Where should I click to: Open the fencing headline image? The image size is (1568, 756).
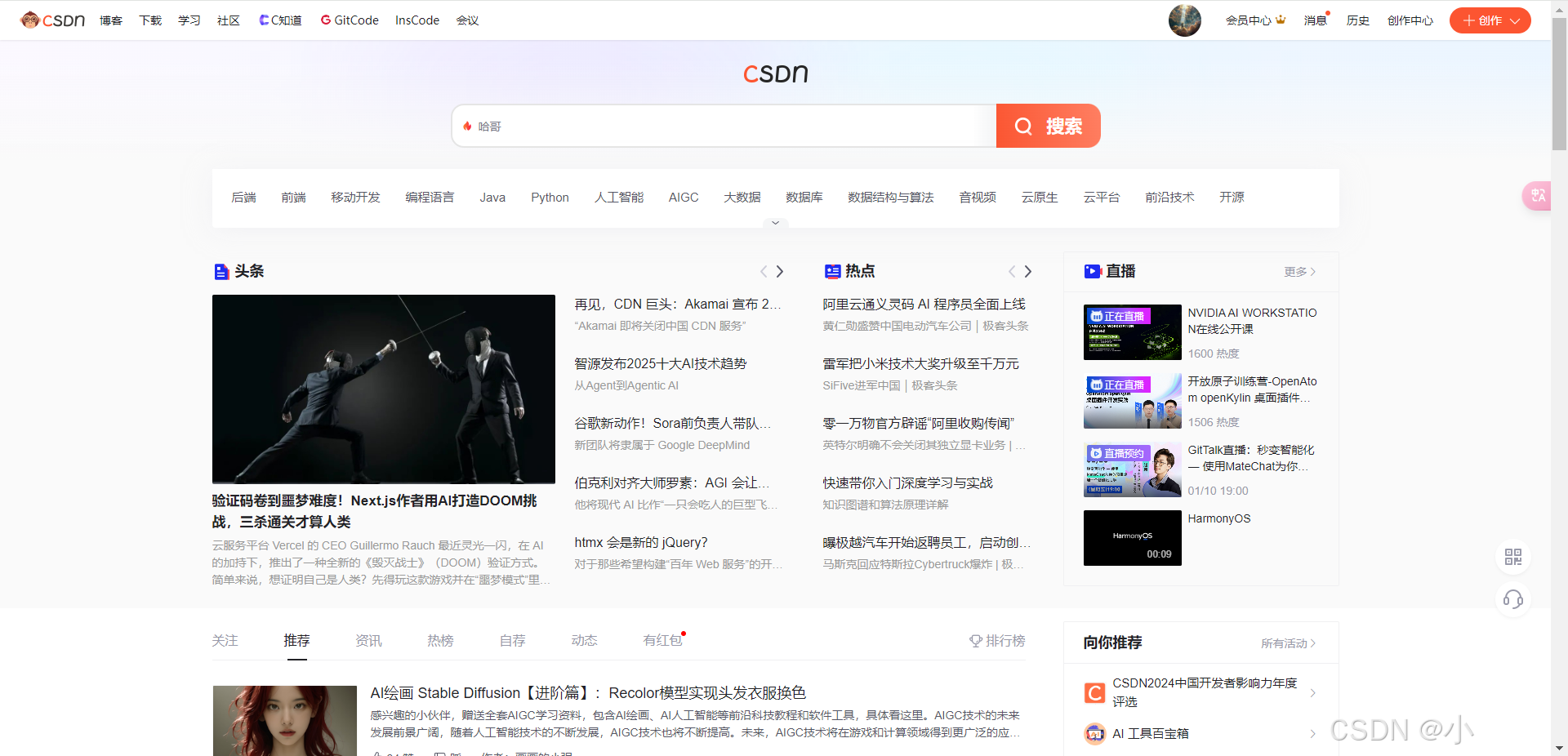384,389
